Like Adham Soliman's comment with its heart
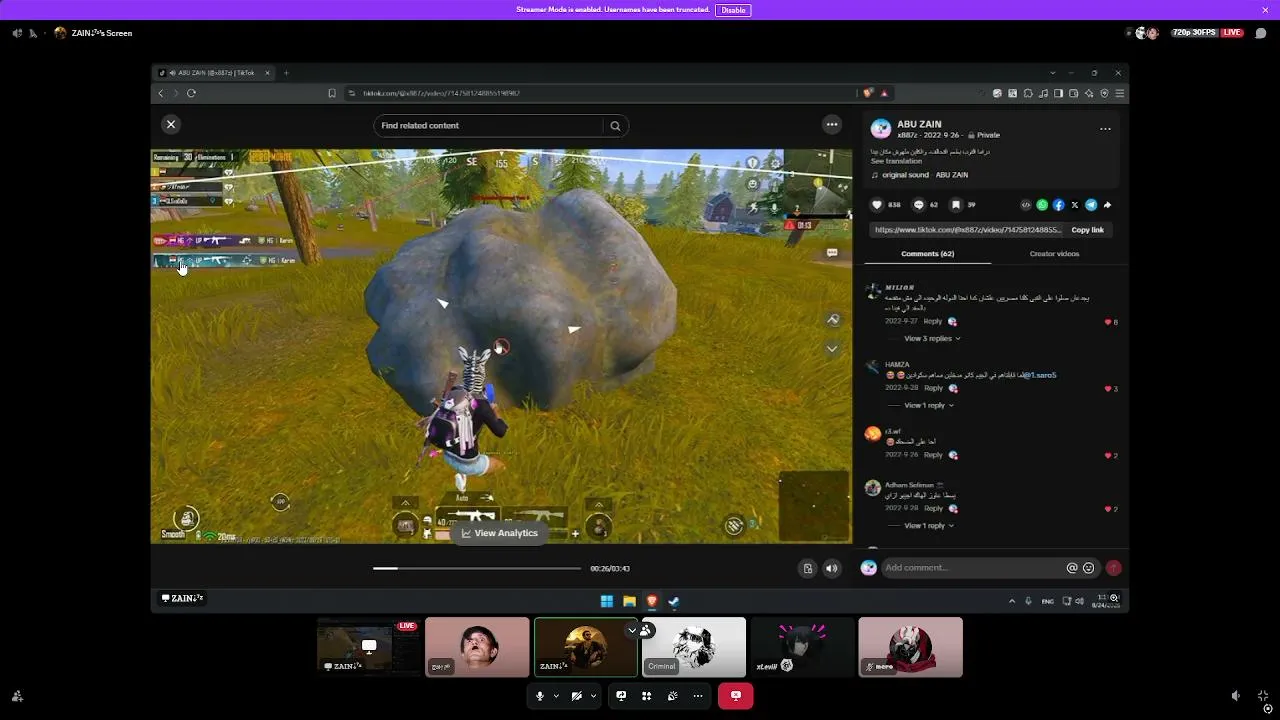Image resolution: width=1280 pixels, height=720 pixels. (1108, 509)
